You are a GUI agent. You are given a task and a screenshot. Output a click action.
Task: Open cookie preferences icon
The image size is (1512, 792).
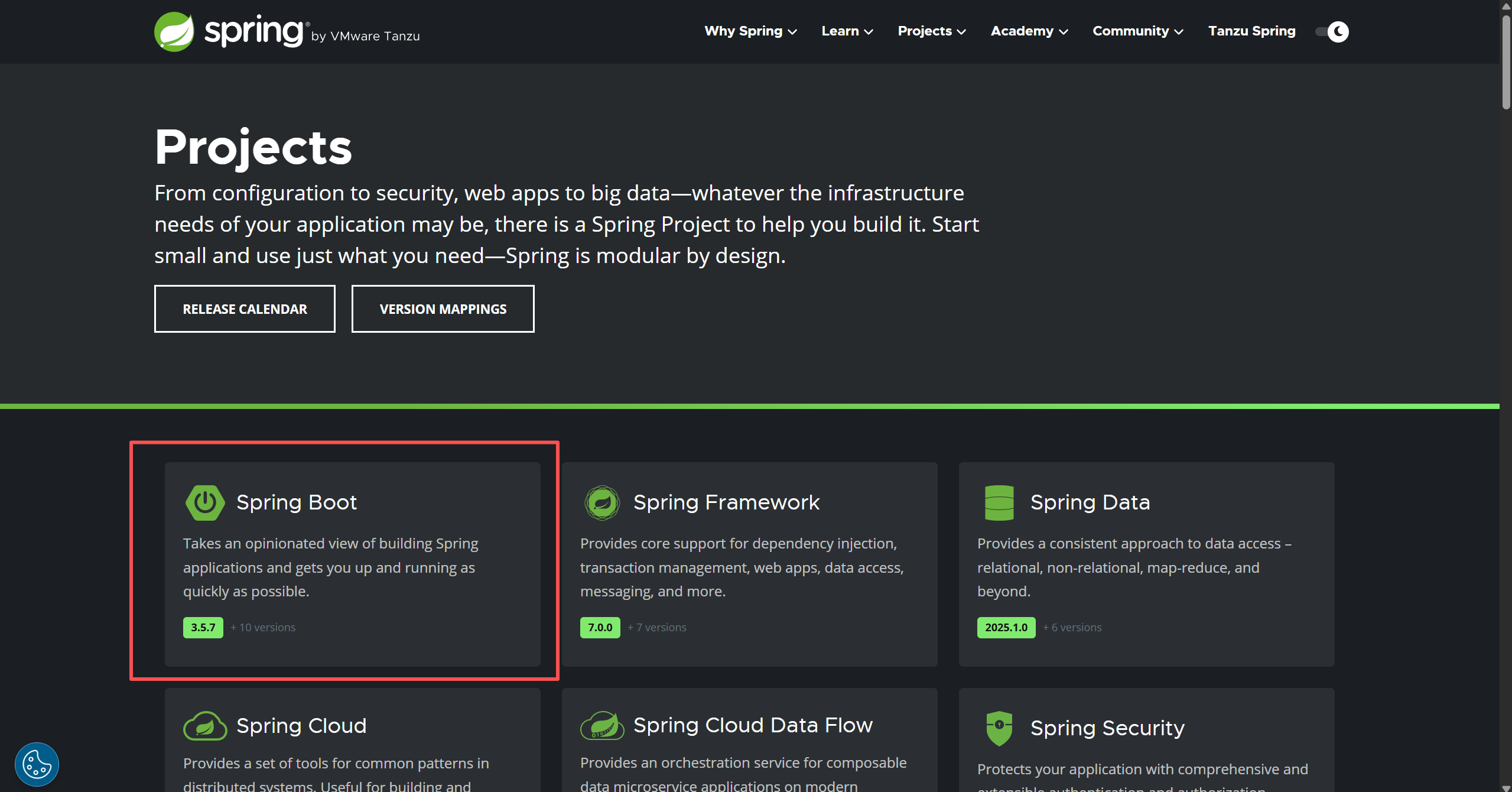point(37,764)
